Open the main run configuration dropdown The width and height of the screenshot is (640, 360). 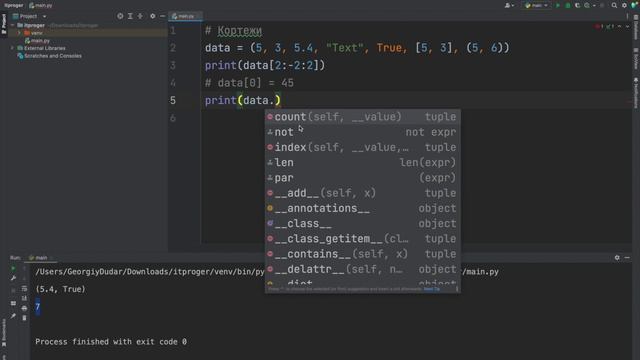click(536, 5)
